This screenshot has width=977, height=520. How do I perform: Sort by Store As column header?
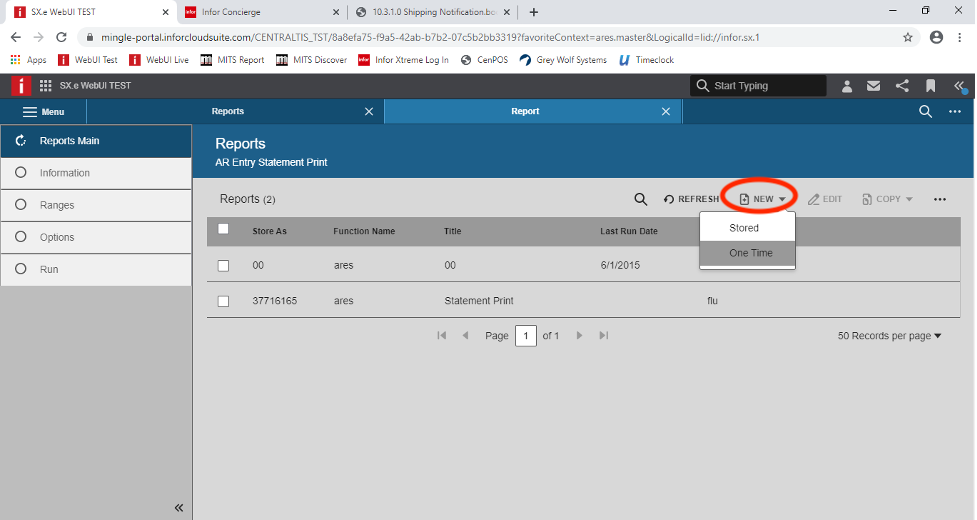(x=269, y=231)
